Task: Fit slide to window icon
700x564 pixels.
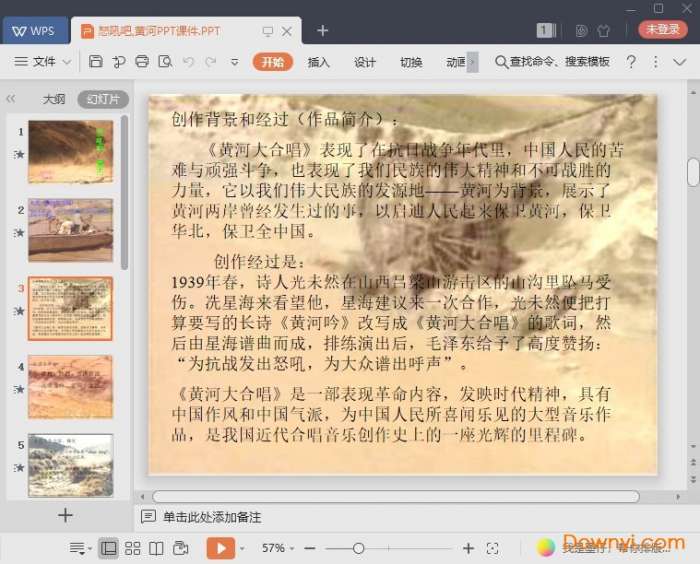Action: pyautogui.click(x=492, y=548)
